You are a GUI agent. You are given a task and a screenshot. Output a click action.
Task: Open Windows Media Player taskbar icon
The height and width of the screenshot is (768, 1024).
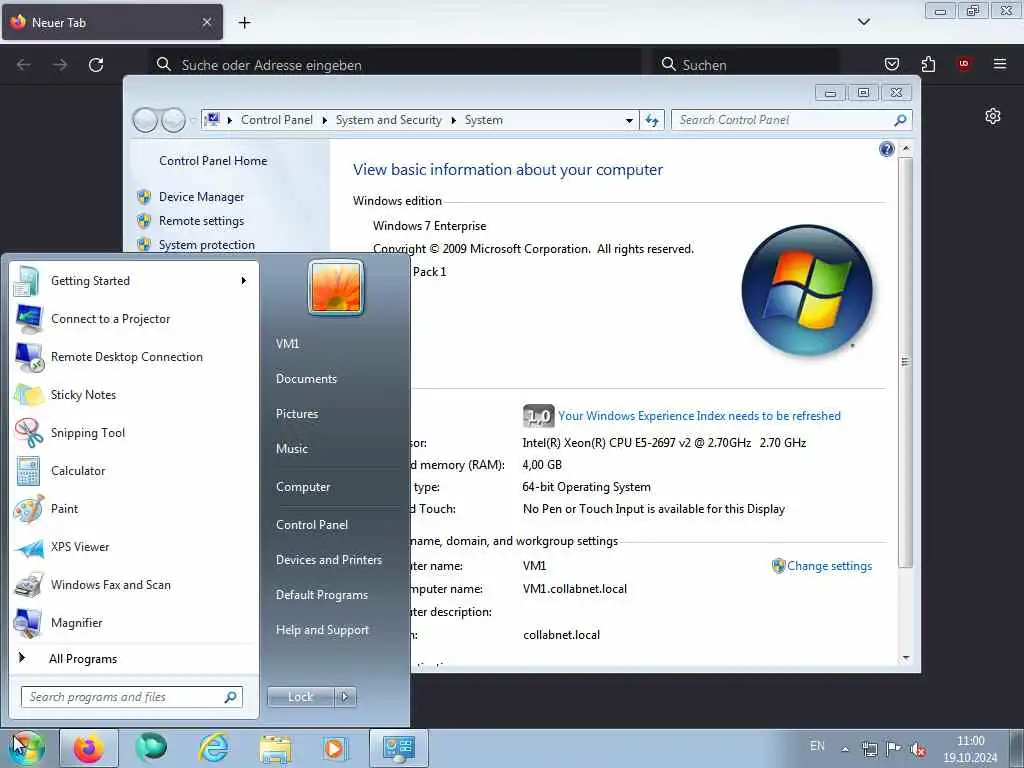334,748
